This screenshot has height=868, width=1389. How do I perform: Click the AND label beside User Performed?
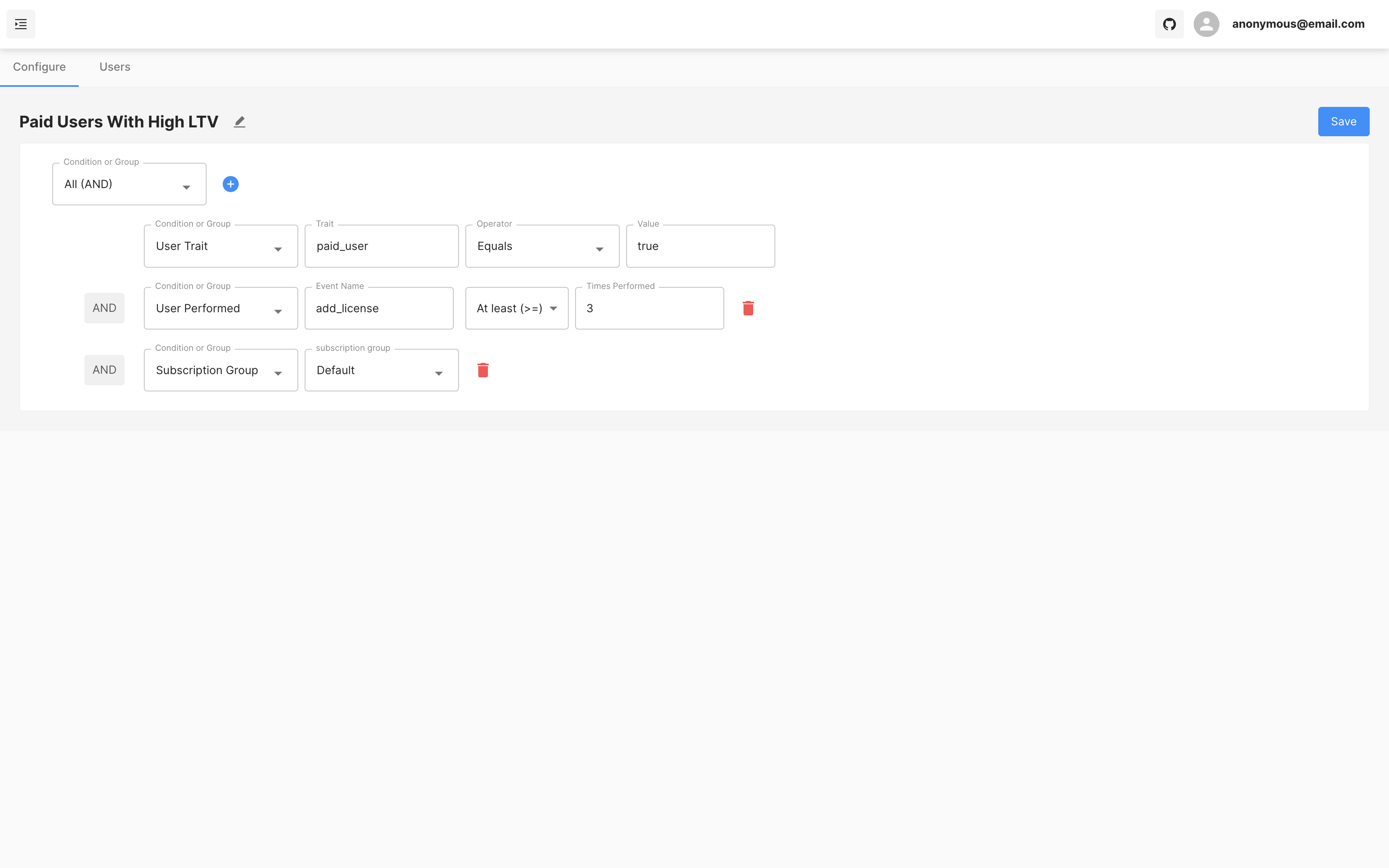104,308
